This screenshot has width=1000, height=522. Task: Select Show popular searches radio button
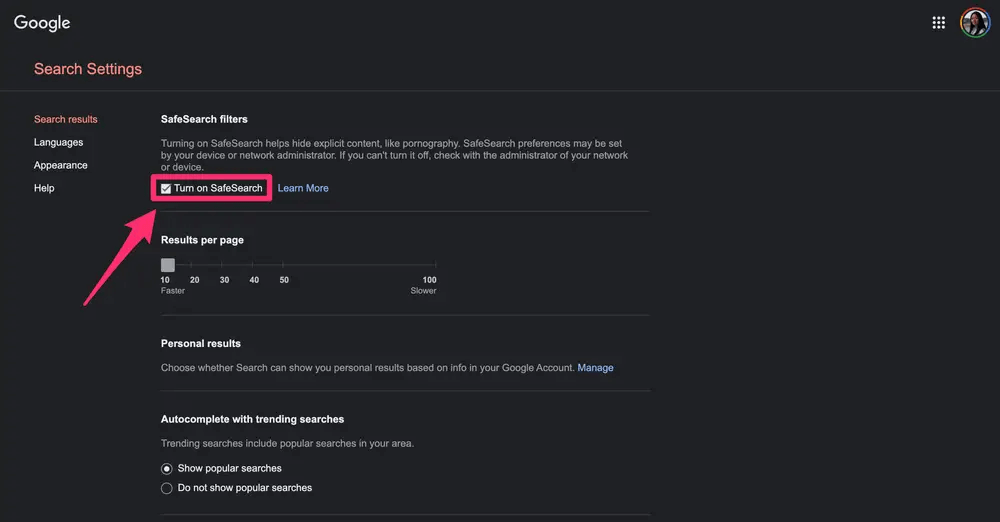[x=167, y=468]
